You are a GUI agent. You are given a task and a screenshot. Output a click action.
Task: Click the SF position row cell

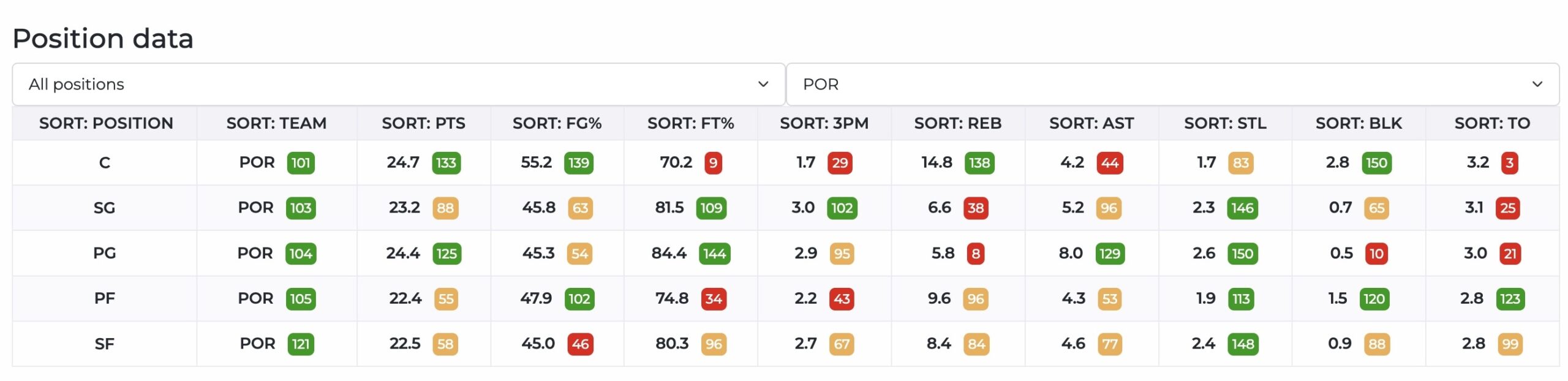click(105, 344)
